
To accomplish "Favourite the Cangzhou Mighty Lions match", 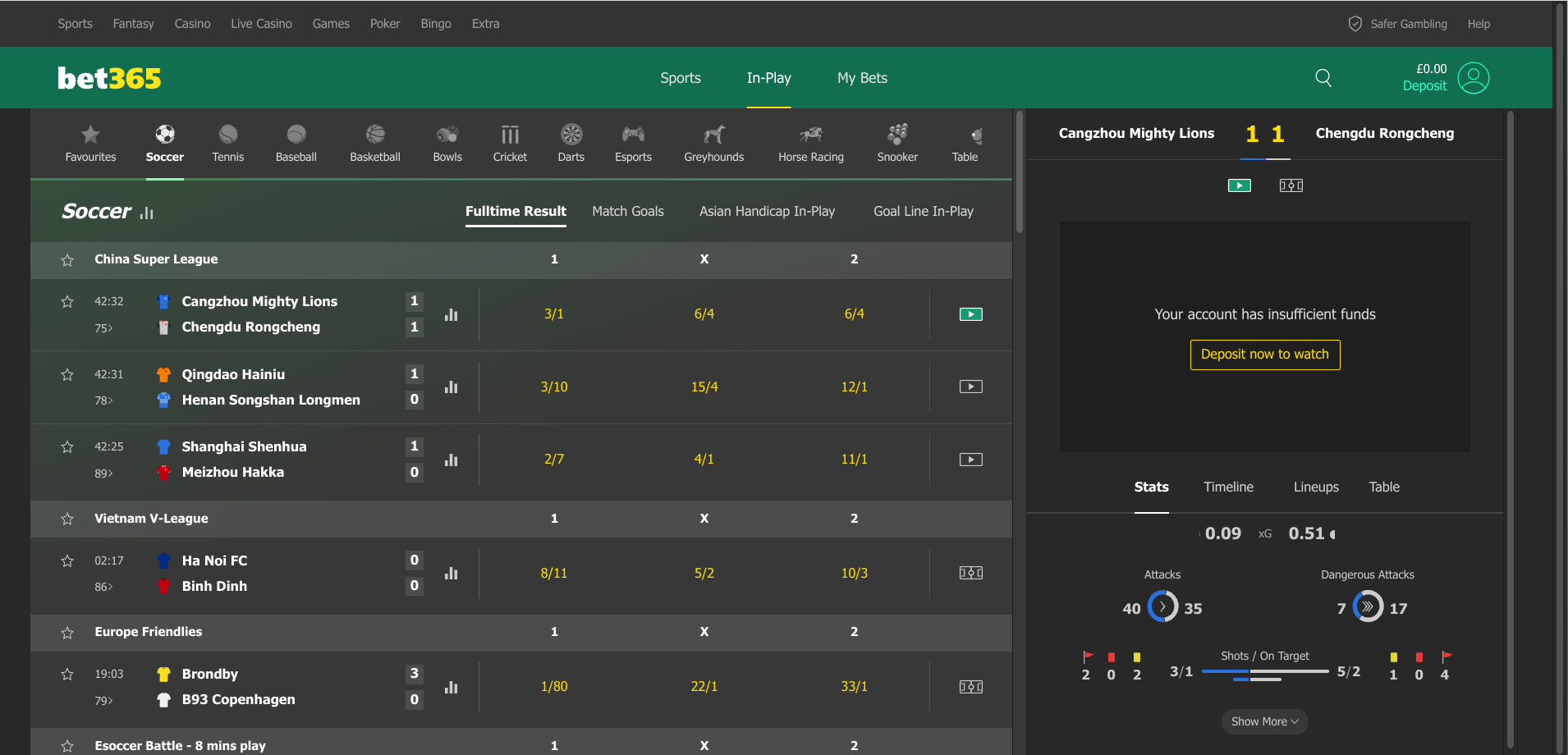I will click(x=67, y=302).
